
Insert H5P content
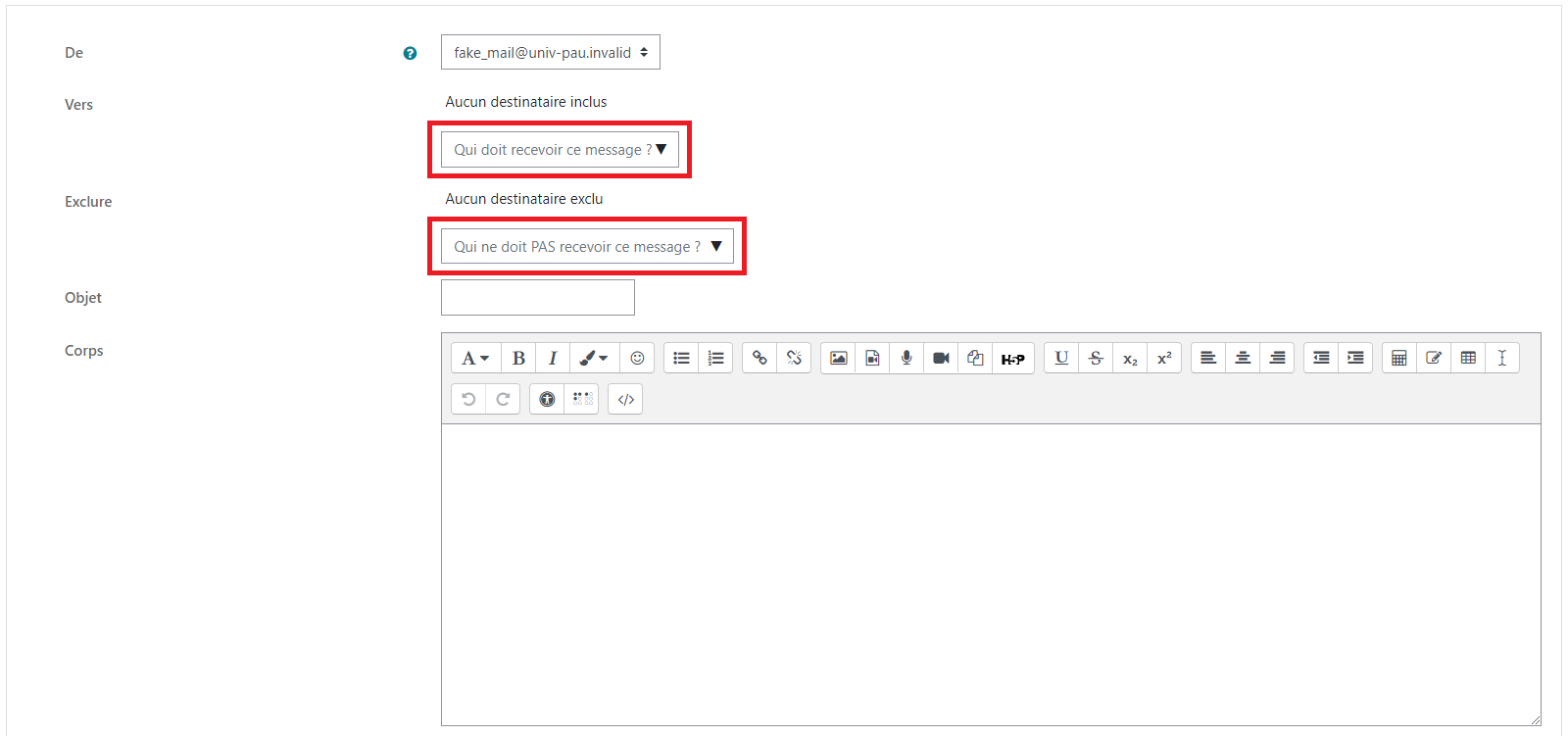[x=1013, y=359]
